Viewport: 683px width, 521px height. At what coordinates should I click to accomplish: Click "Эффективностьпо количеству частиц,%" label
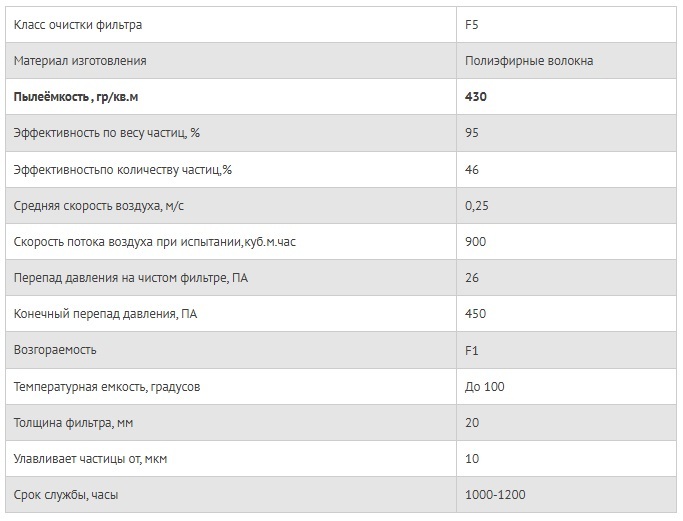point(123,170)
